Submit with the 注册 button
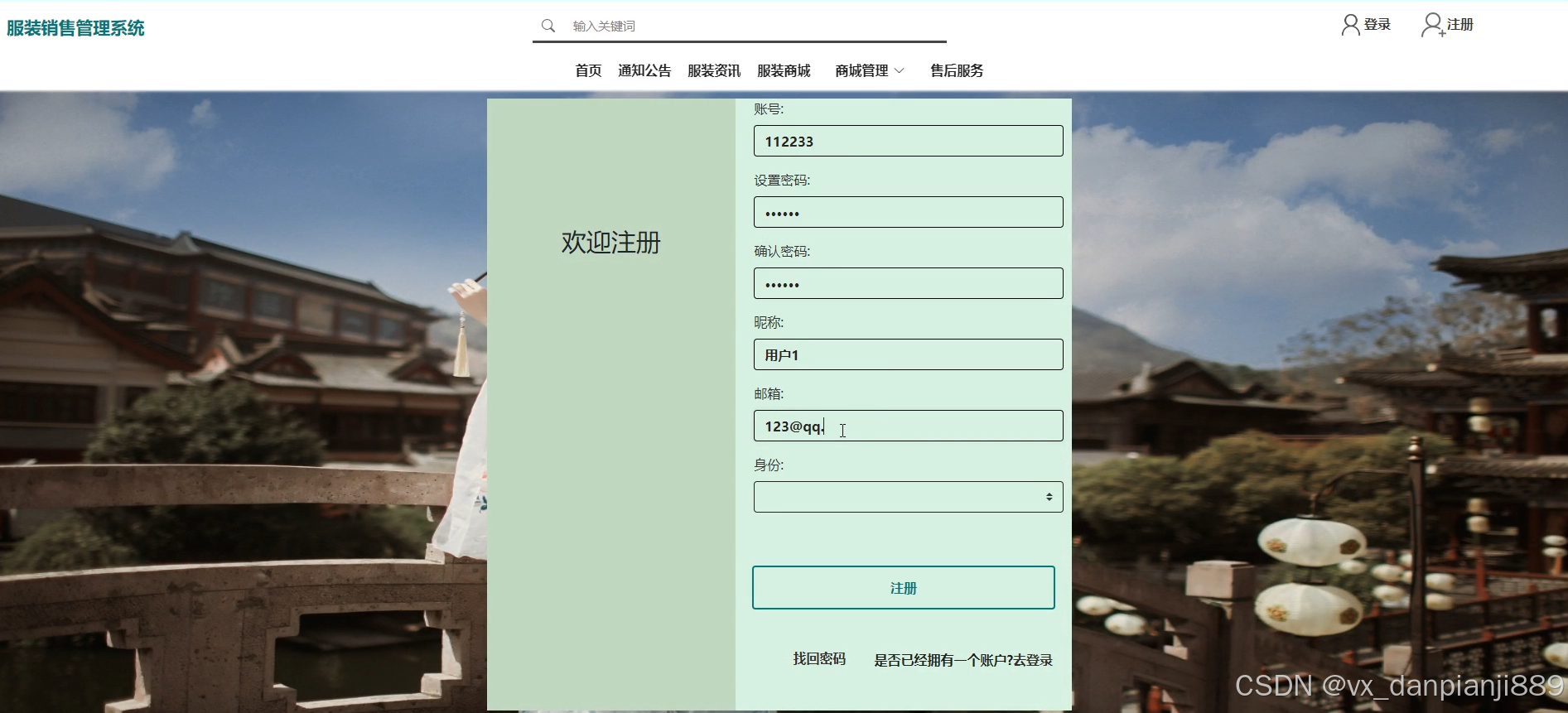 click(904, 588)
